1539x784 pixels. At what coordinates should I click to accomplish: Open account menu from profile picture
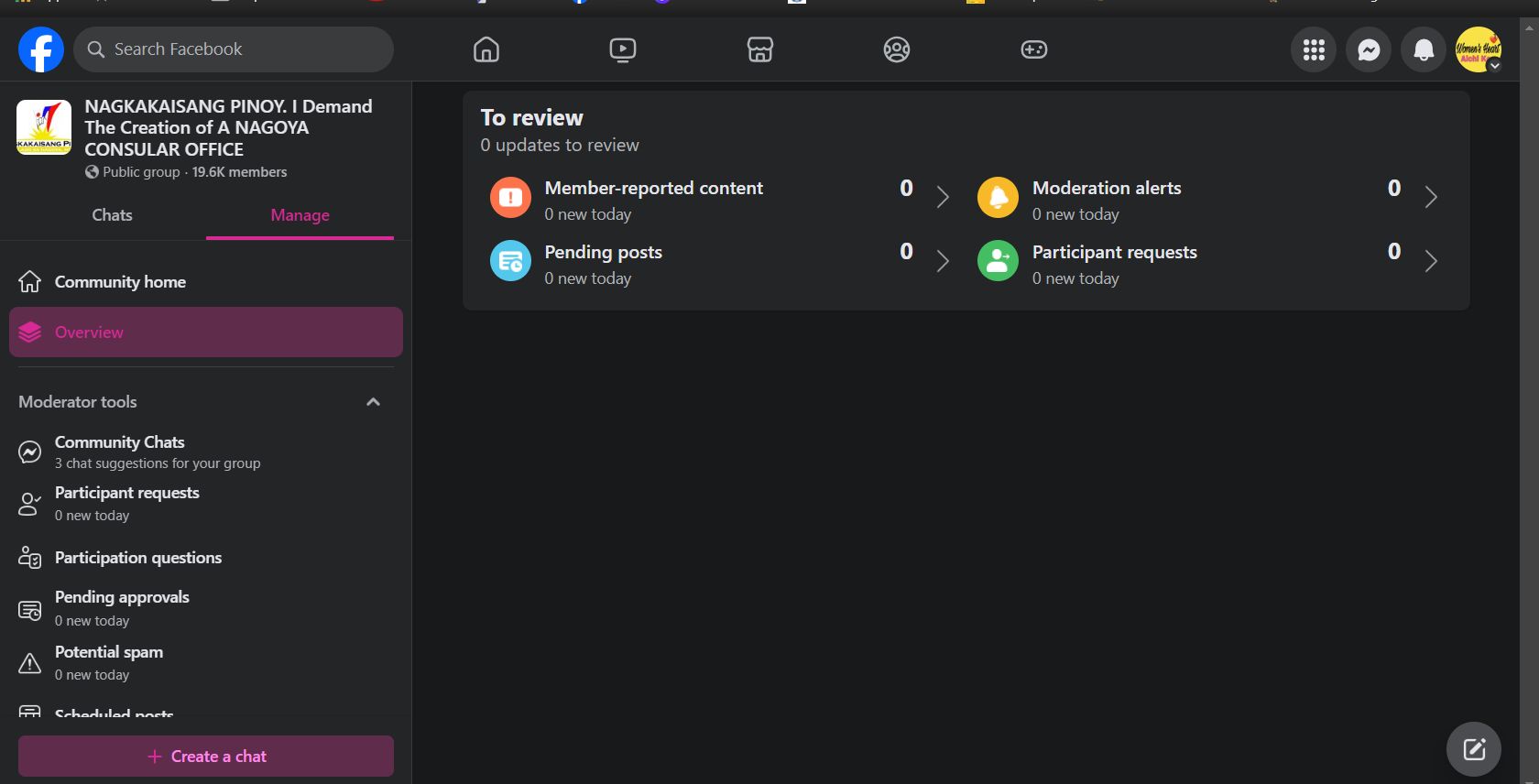click(1479, 49)
